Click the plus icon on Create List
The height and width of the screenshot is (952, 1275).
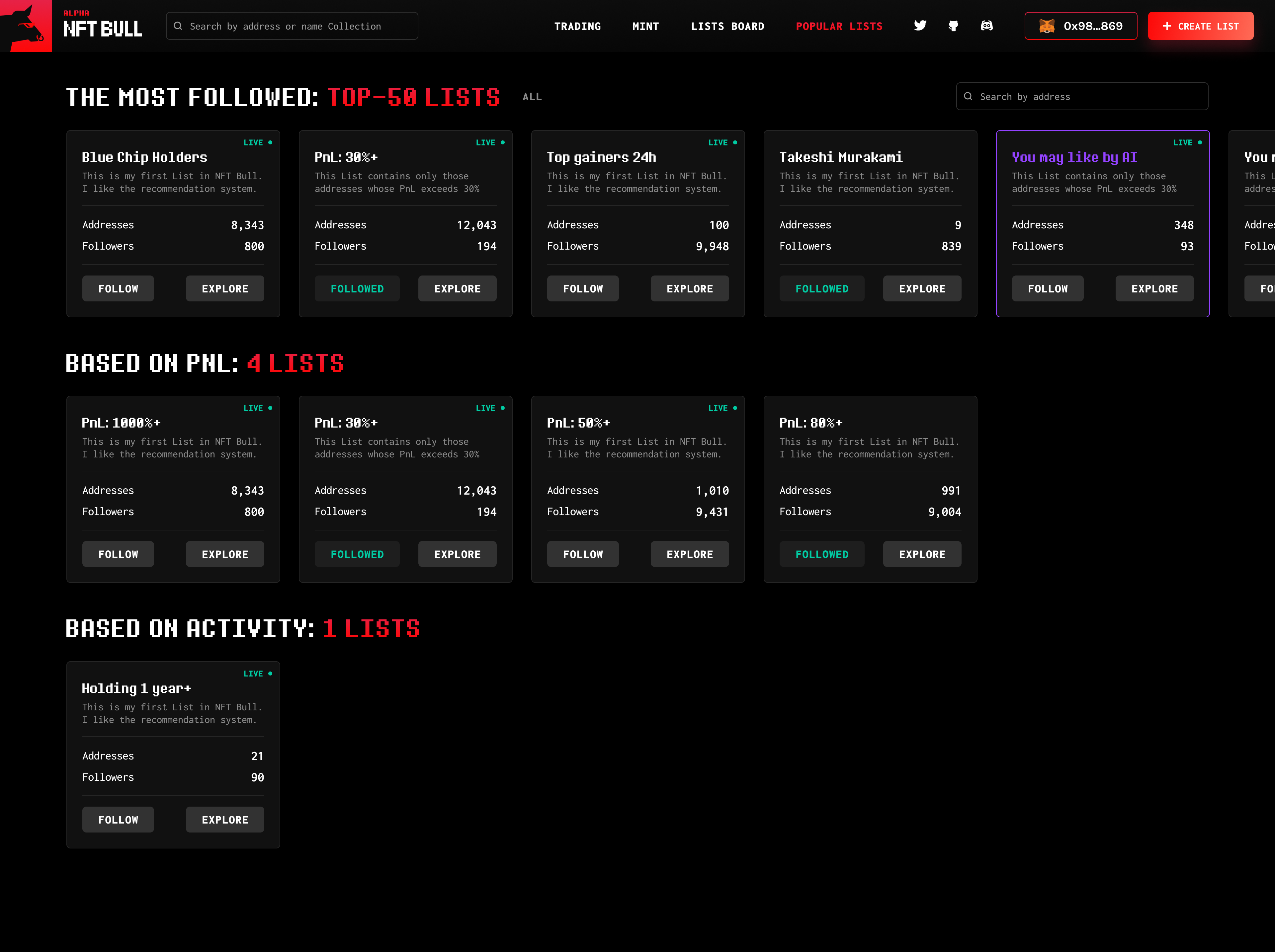1167,26
